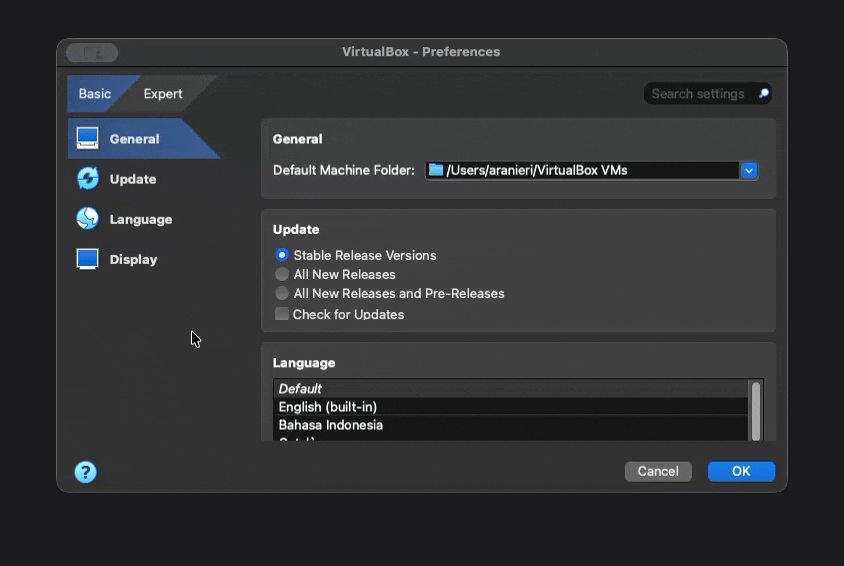Click the Language list scrollbar
The image size is (844, 566).
point(756,411)
